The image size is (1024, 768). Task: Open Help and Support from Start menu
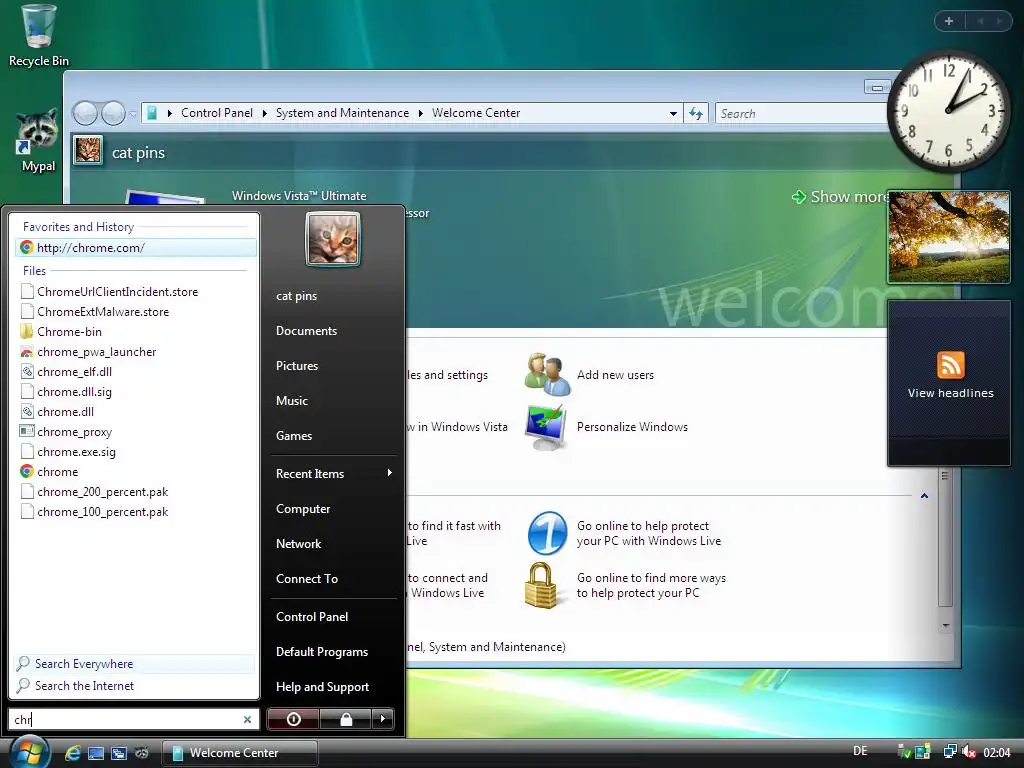[323, 687]
